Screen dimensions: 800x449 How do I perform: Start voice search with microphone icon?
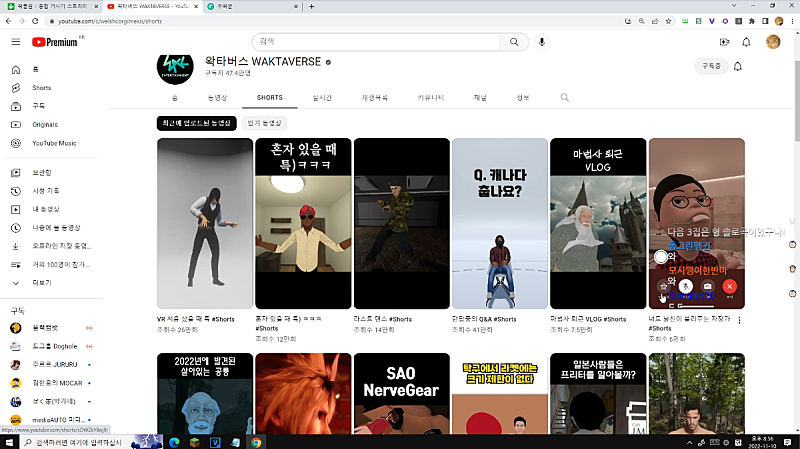tap(542, 42)
